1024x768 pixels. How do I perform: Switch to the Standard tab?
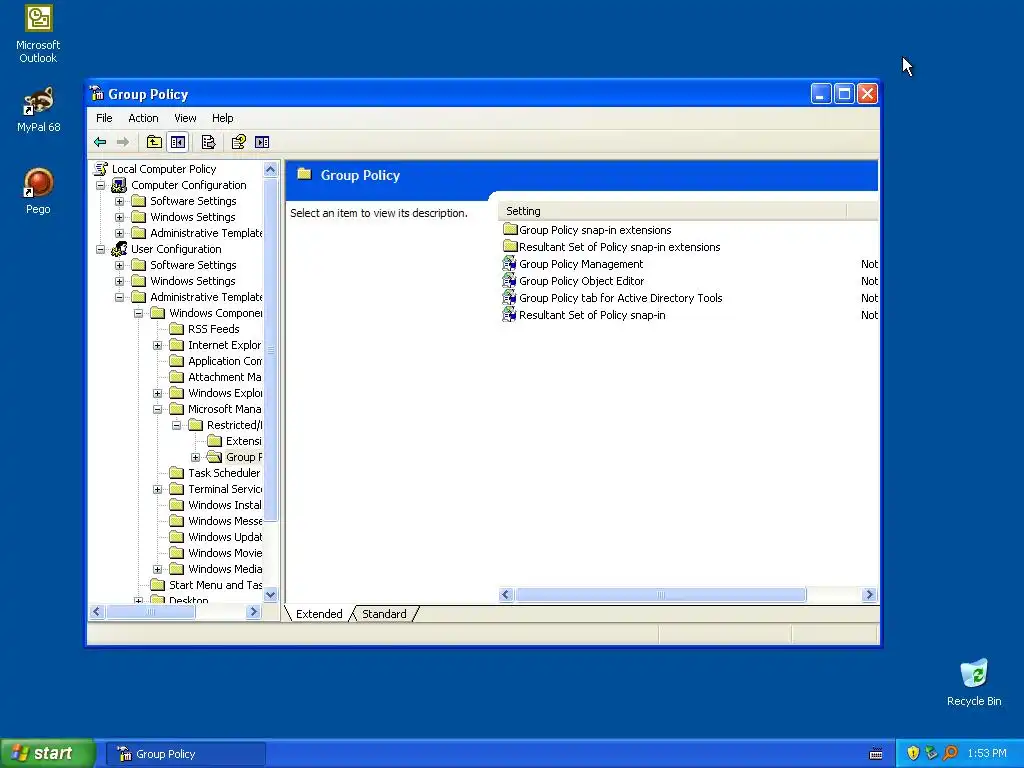[384, 614]
